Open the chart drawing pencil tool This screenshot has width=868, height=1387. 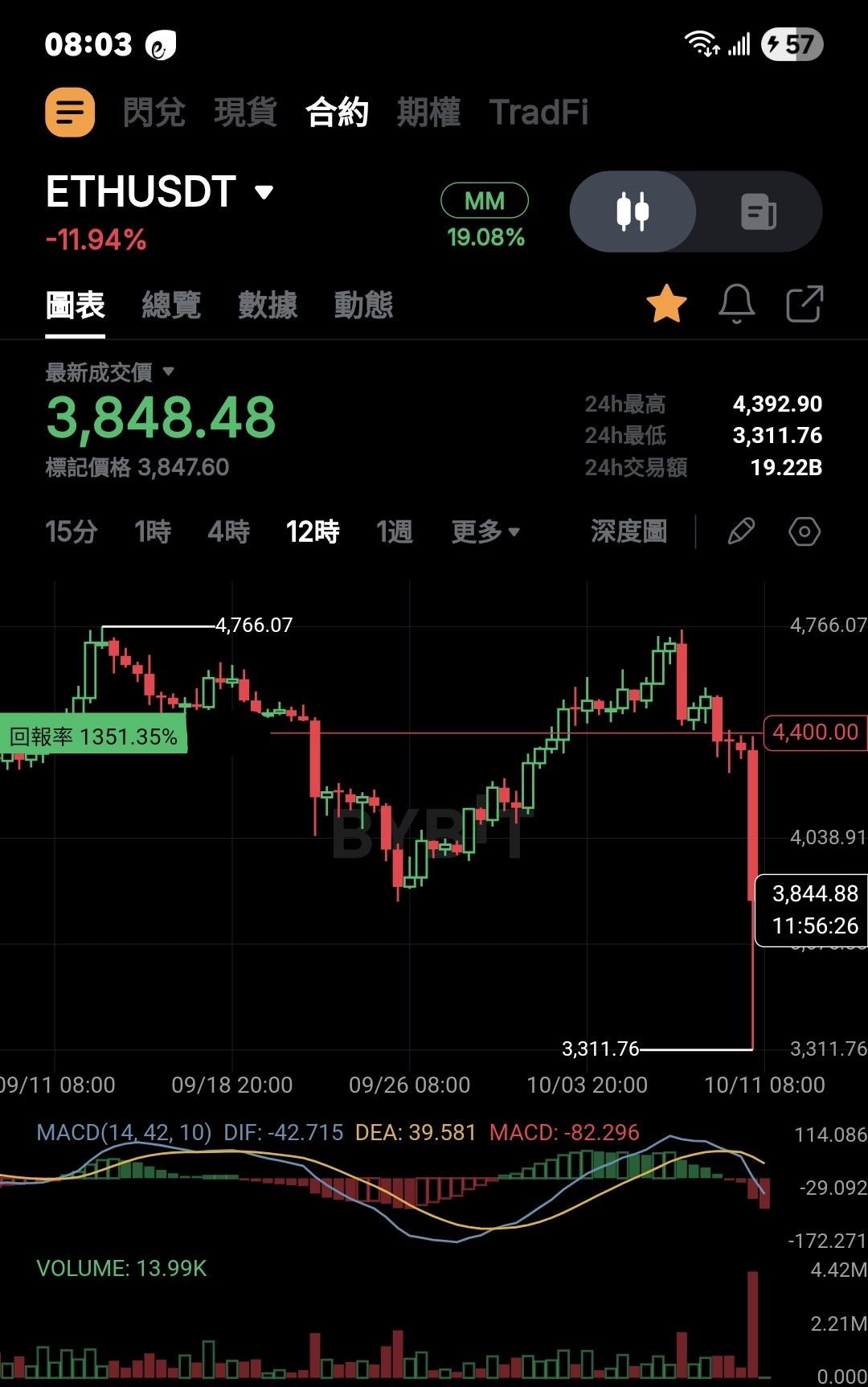coord(740,531)
